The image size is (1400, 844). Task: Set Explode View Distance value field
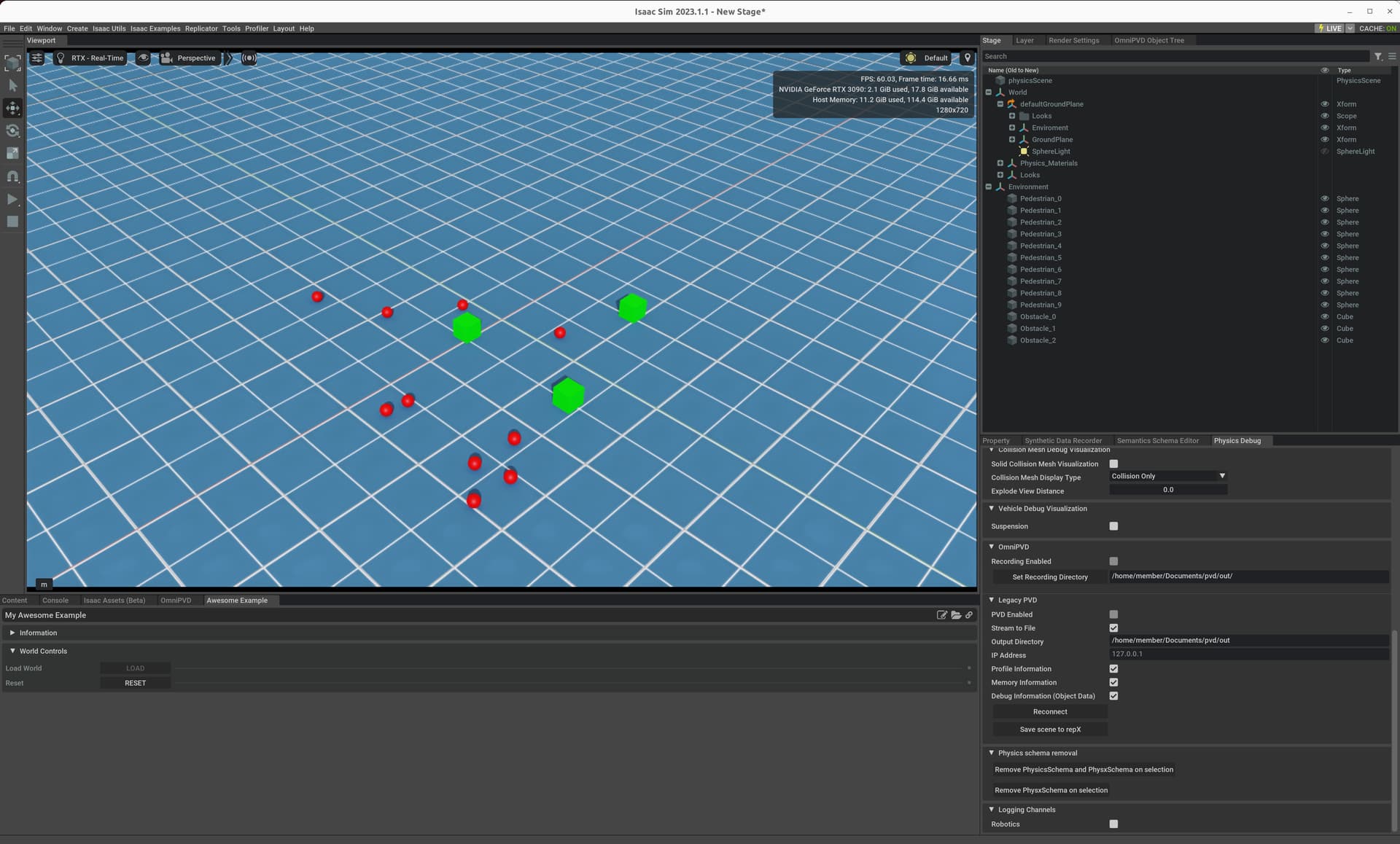[x=1167, y=490]
